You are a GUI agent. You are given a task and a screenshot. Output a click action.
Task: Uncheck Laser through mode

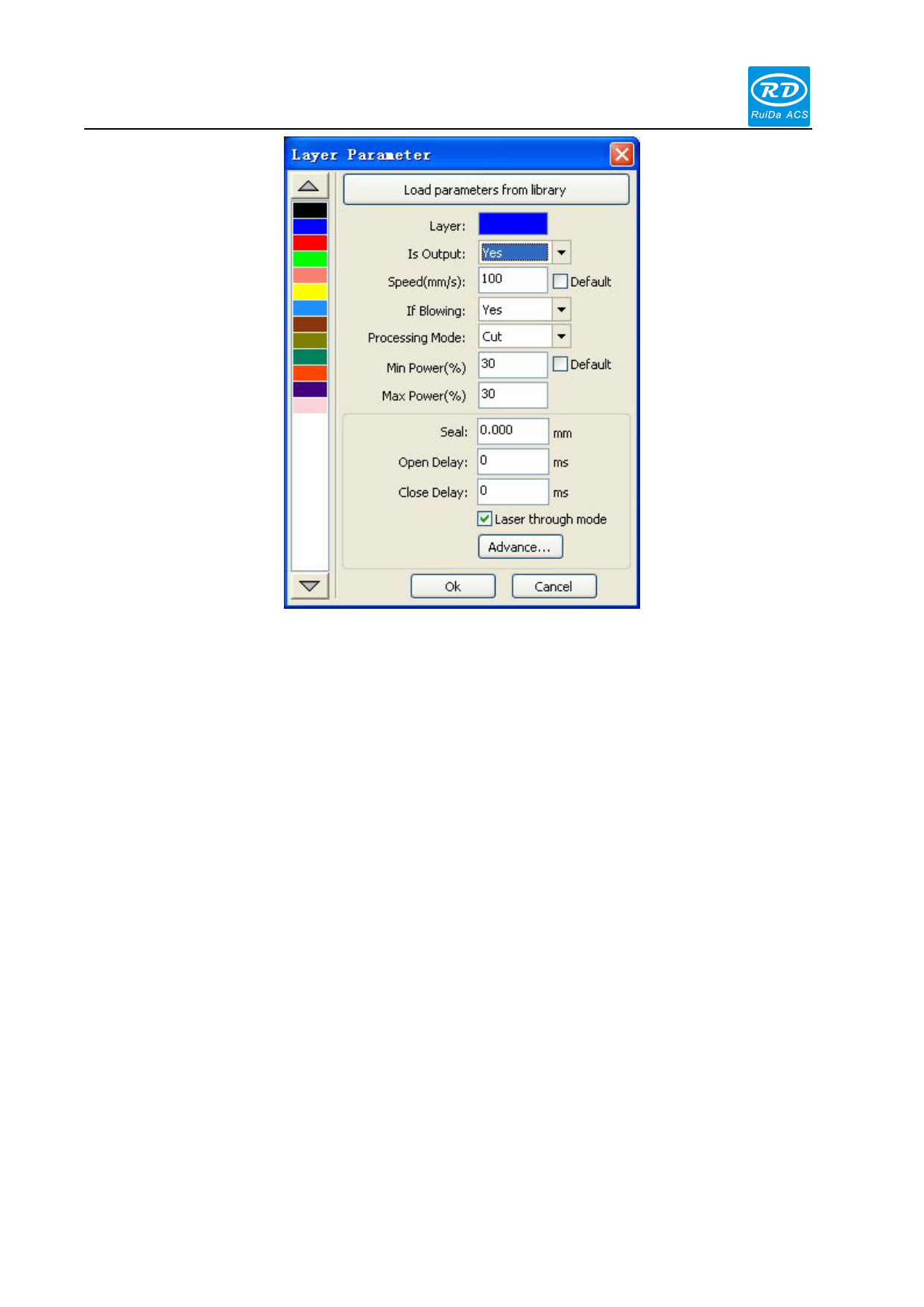[x=485, y=519]
